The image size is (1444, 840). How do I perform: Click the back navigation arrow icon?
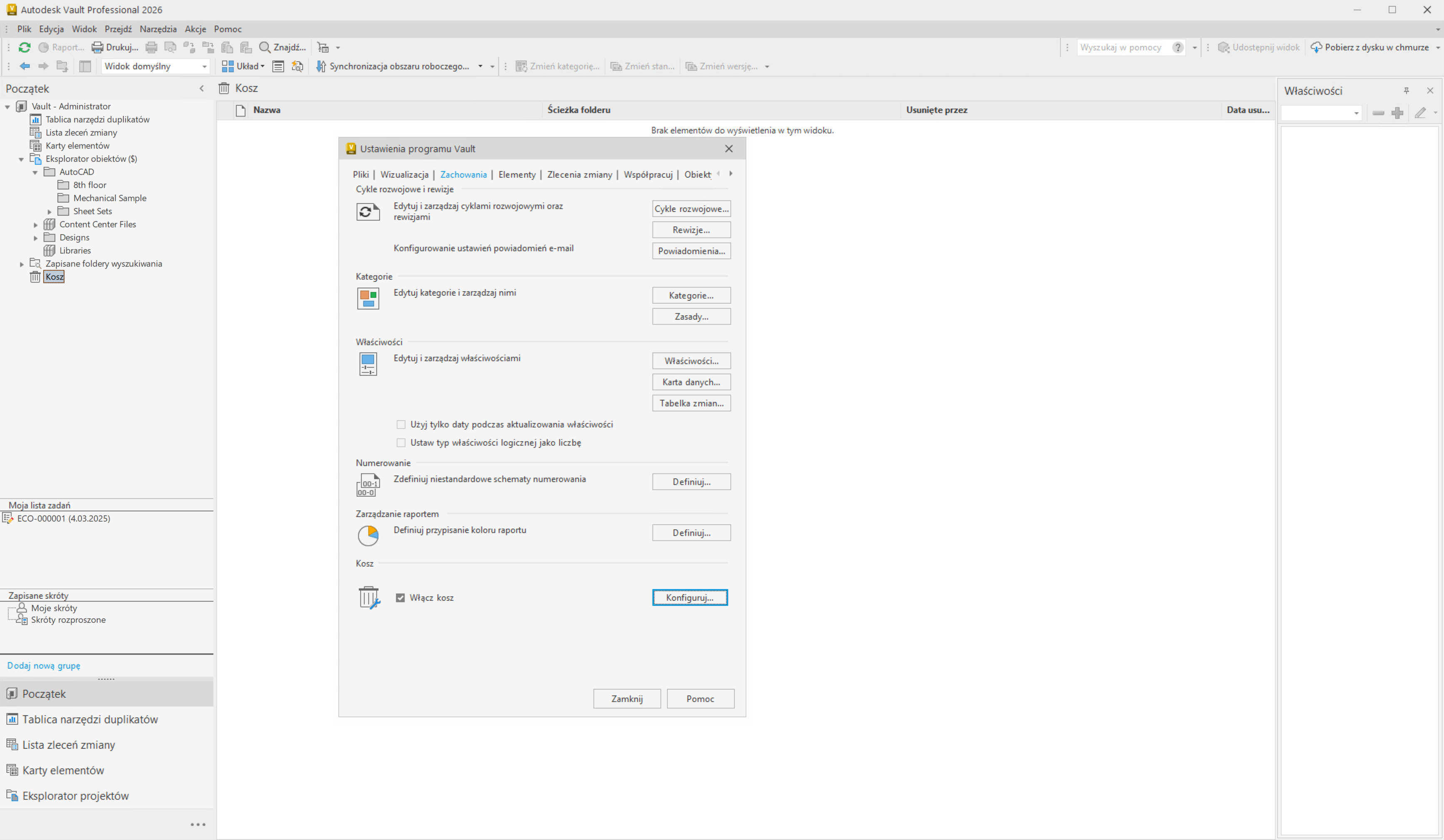[25, 67]
